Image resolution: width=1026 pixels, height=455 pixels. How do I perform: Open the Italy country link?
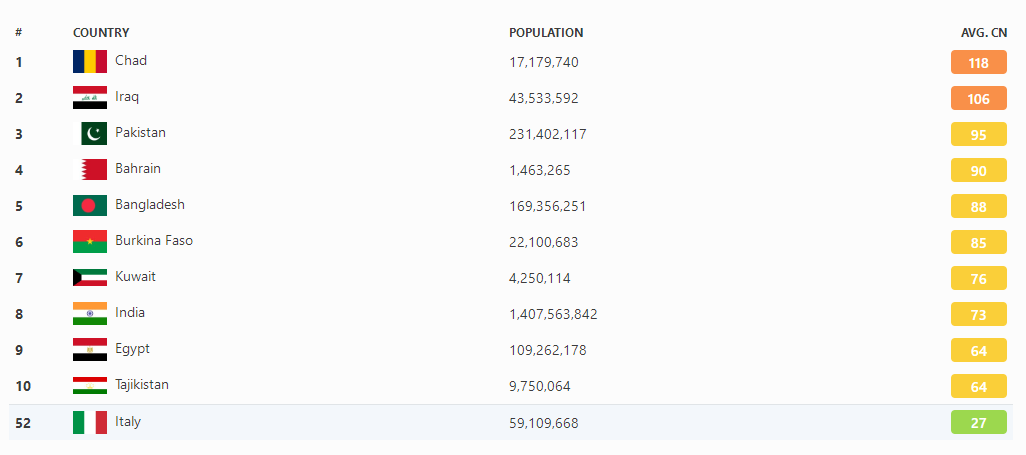coord(128,422)
